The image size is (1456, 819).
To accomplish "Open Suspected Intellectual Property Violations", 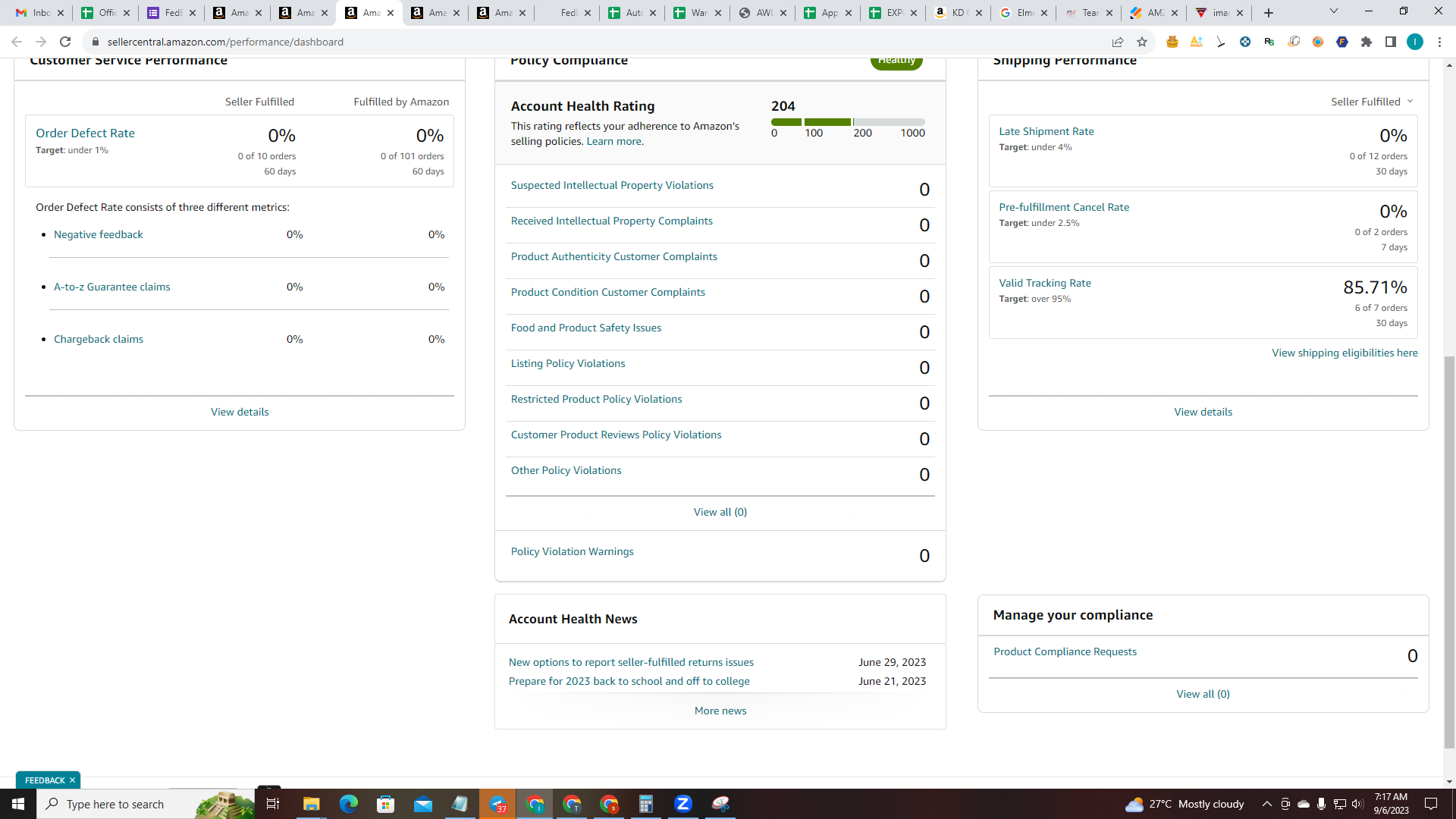I will coord(612,186).
